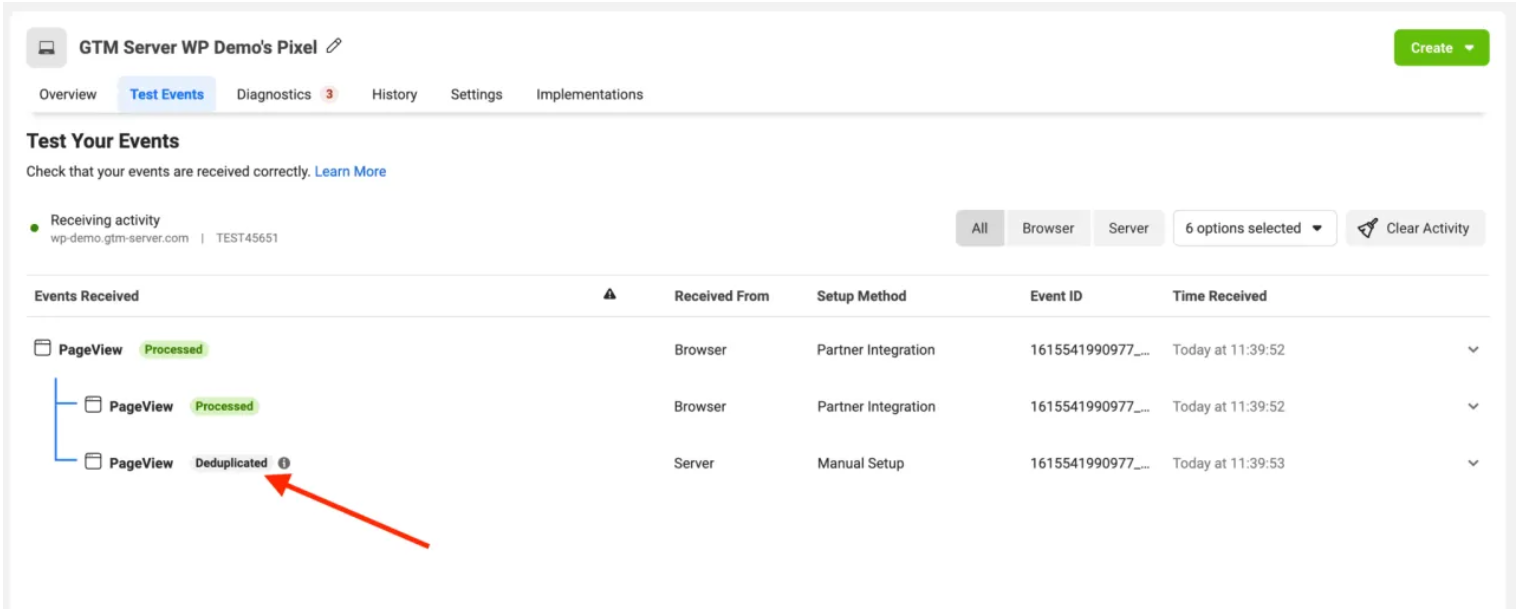Click Processed badge on nested PageView
The height and width of the screenshot is (609, 1516).
[224, 406]
